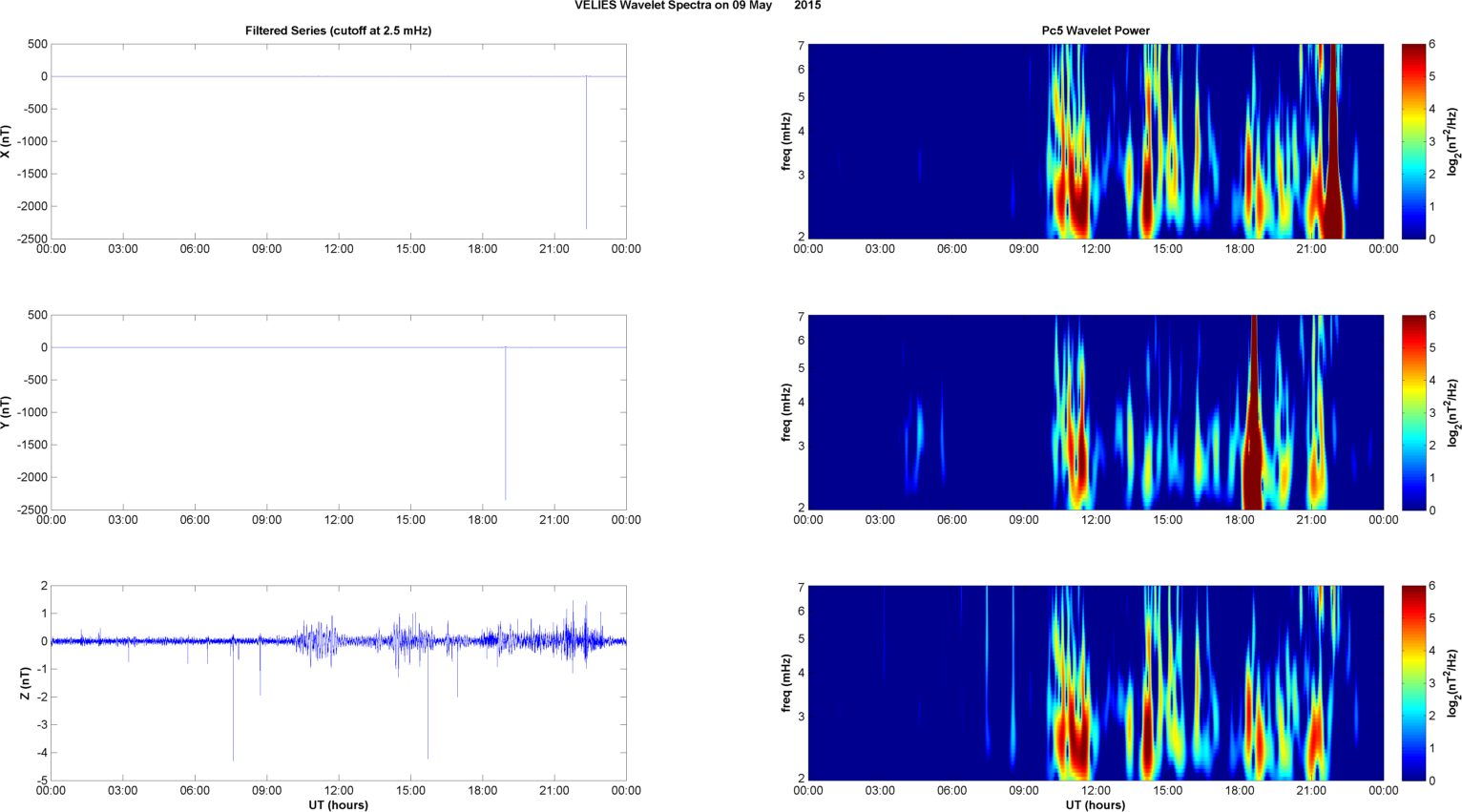Click the '-5' tick on the Z (nT) axis
Image resolution: width=1462 pixels, height=812 pixels.
click(42, 781)
